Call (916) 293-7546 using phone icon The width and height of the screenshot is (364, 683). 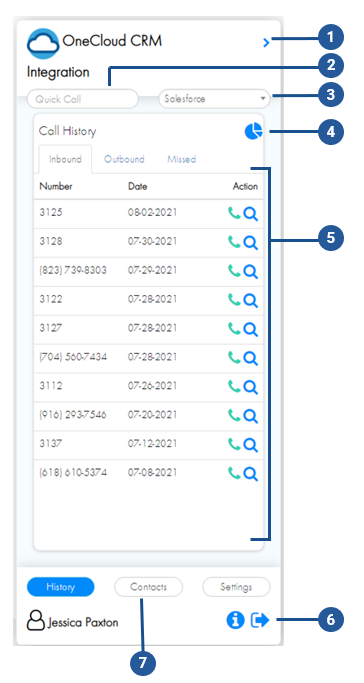[234, 415]
